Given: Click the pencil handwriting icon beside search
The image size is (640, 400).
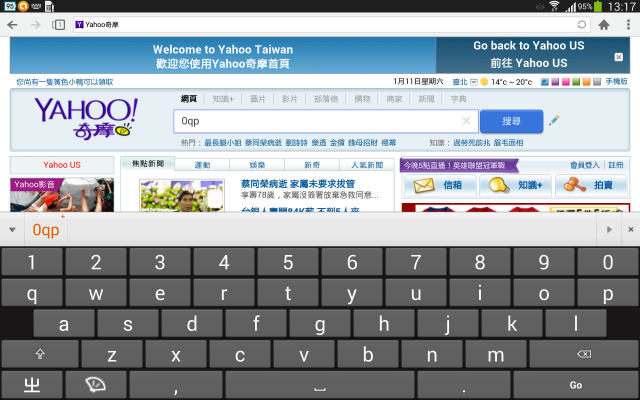Looking at the screenshot, I should (554, 120).
